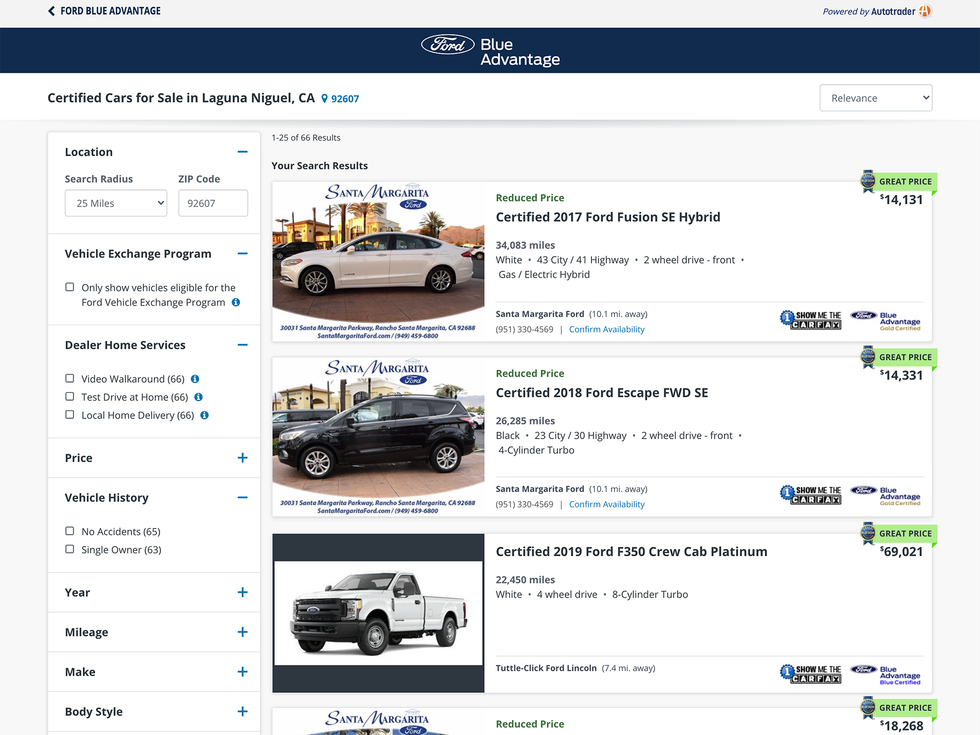Open the 25 Miles search radius dropdown
Viewport: 980px width, 735px height.
click(x=115, y=203)
